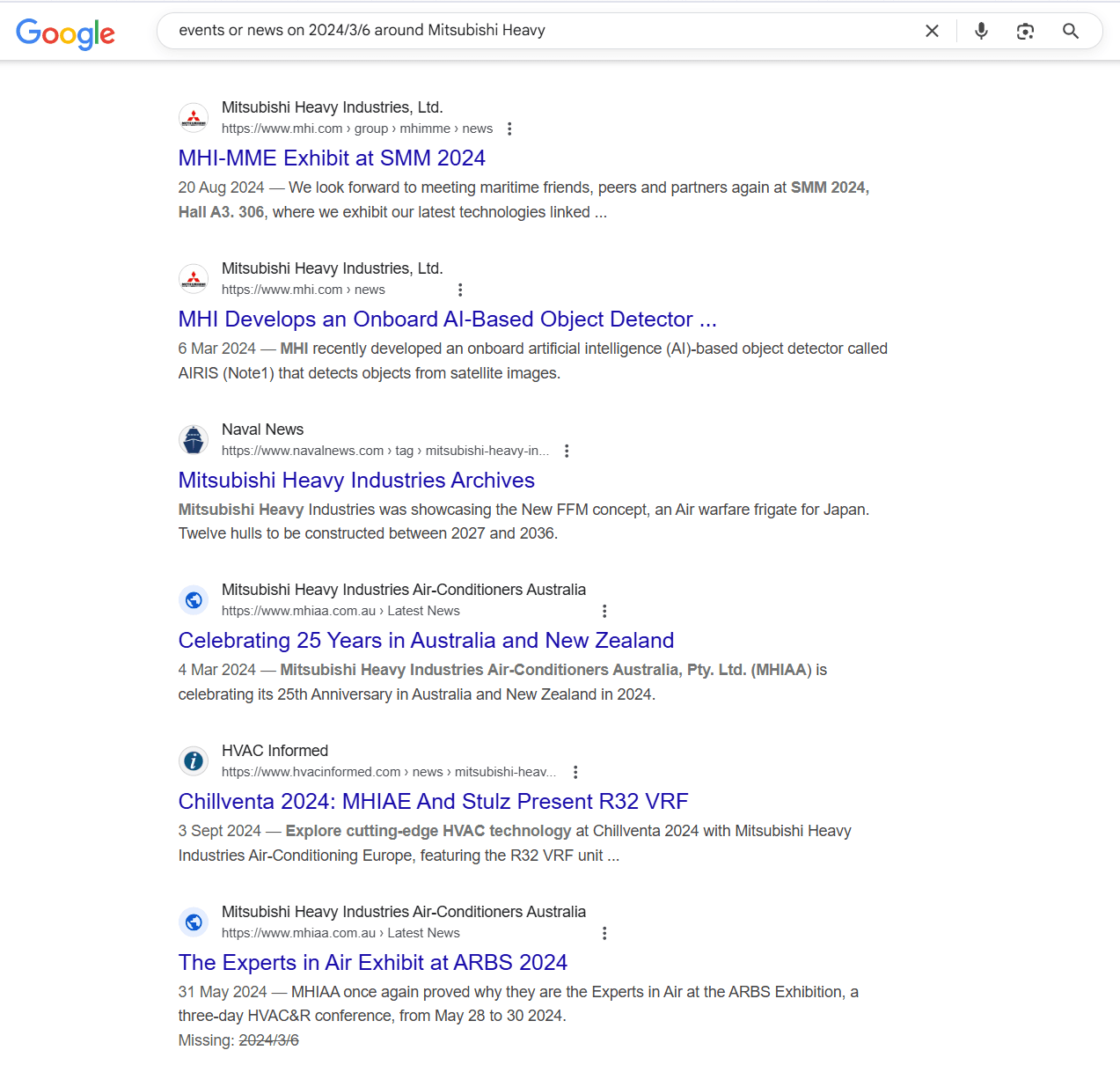
Task: Open the three-dot menu for the HVAC Informed result
Action: click(x=575, y=772)
